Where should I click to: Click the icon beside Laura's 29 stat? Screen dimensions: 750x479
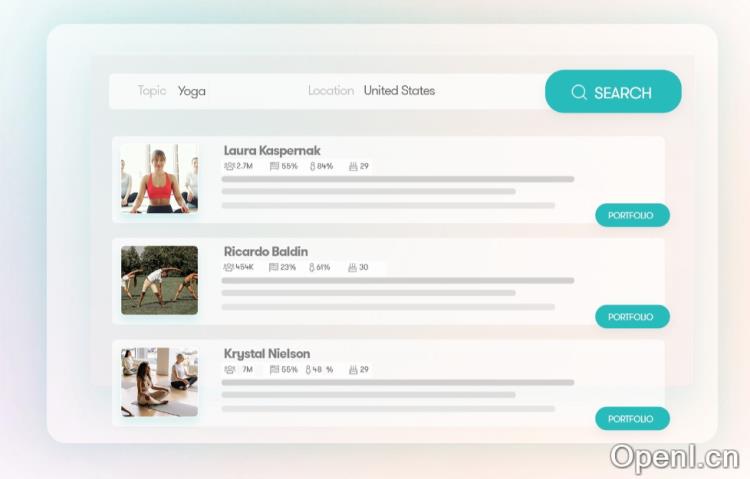click(353, 167)
